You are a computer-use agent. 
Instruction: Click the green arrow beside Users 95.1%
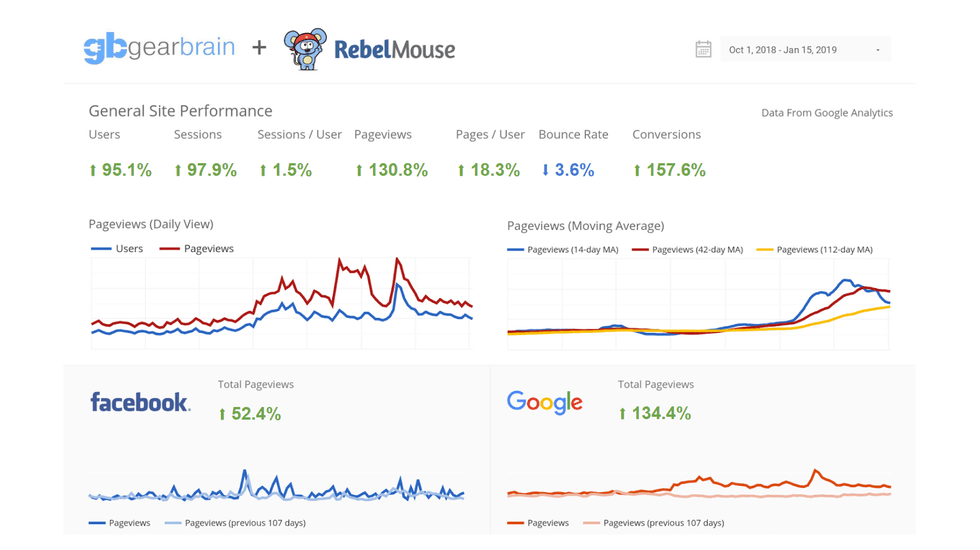pos(93,171)
